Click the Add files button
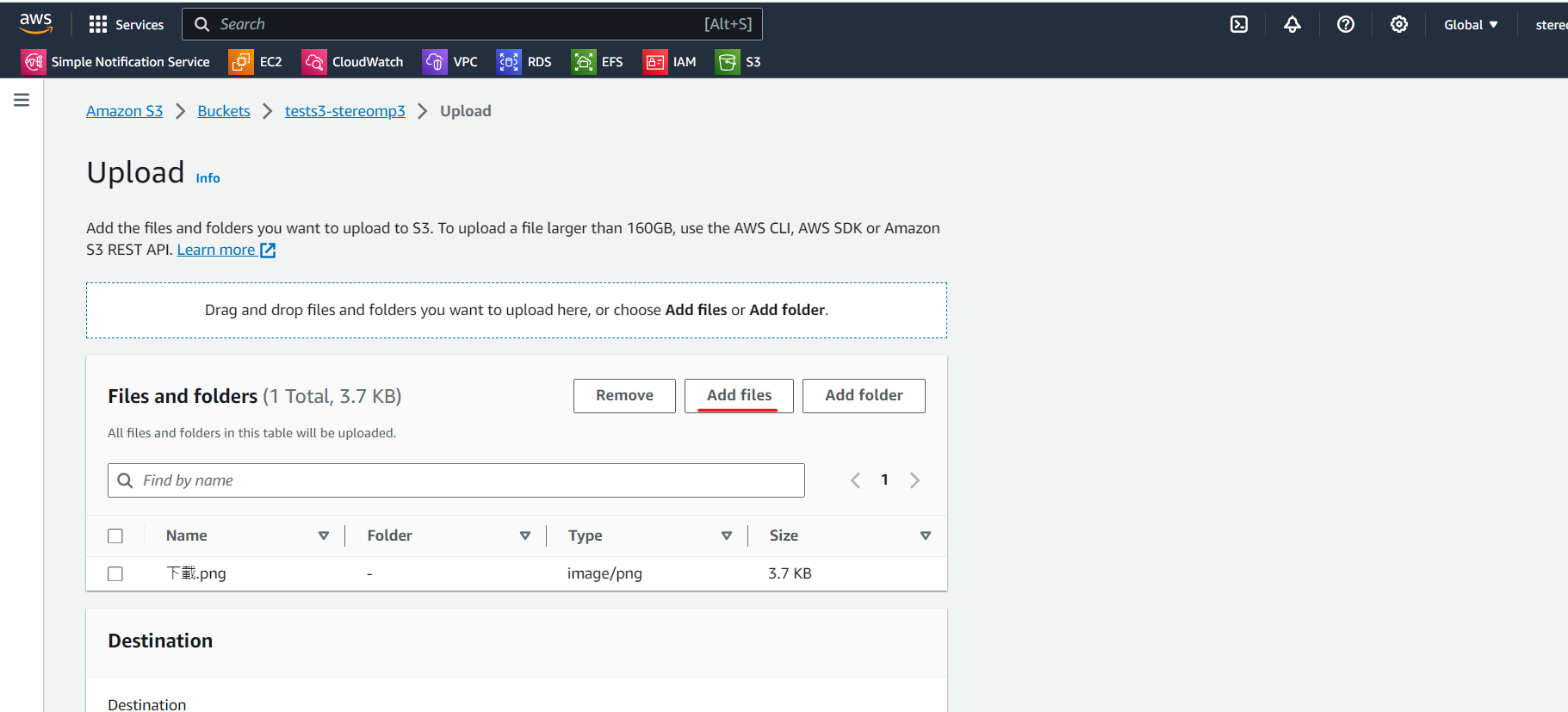The image size is (1568, 712). (x=739, y=396)
